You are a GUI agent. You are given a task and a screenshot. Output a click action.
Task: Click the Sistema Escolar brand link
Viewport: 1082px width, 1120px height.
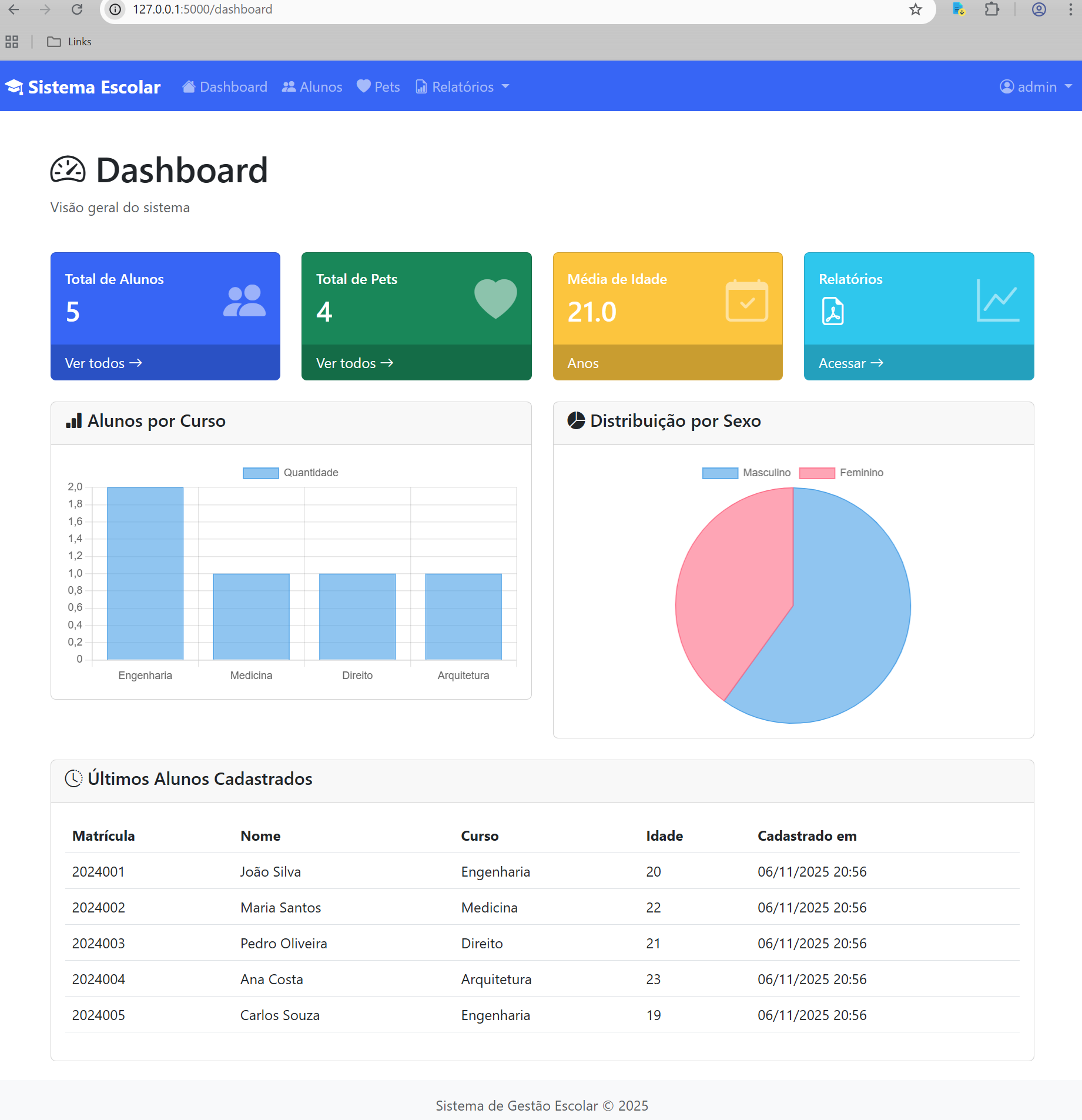tap(83, 87)
